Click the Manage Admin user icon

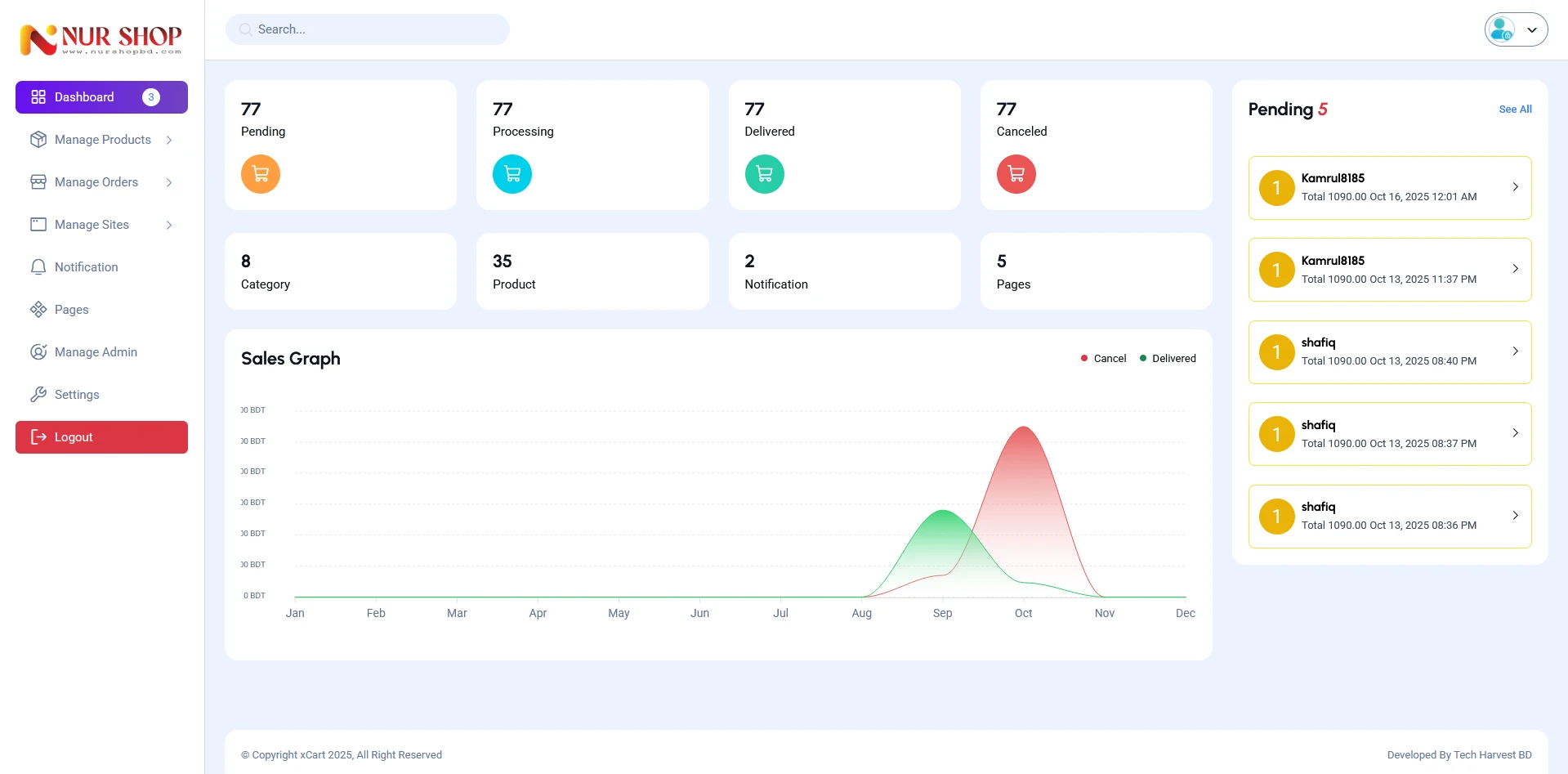pyautogui.click(x=38, y=352)
